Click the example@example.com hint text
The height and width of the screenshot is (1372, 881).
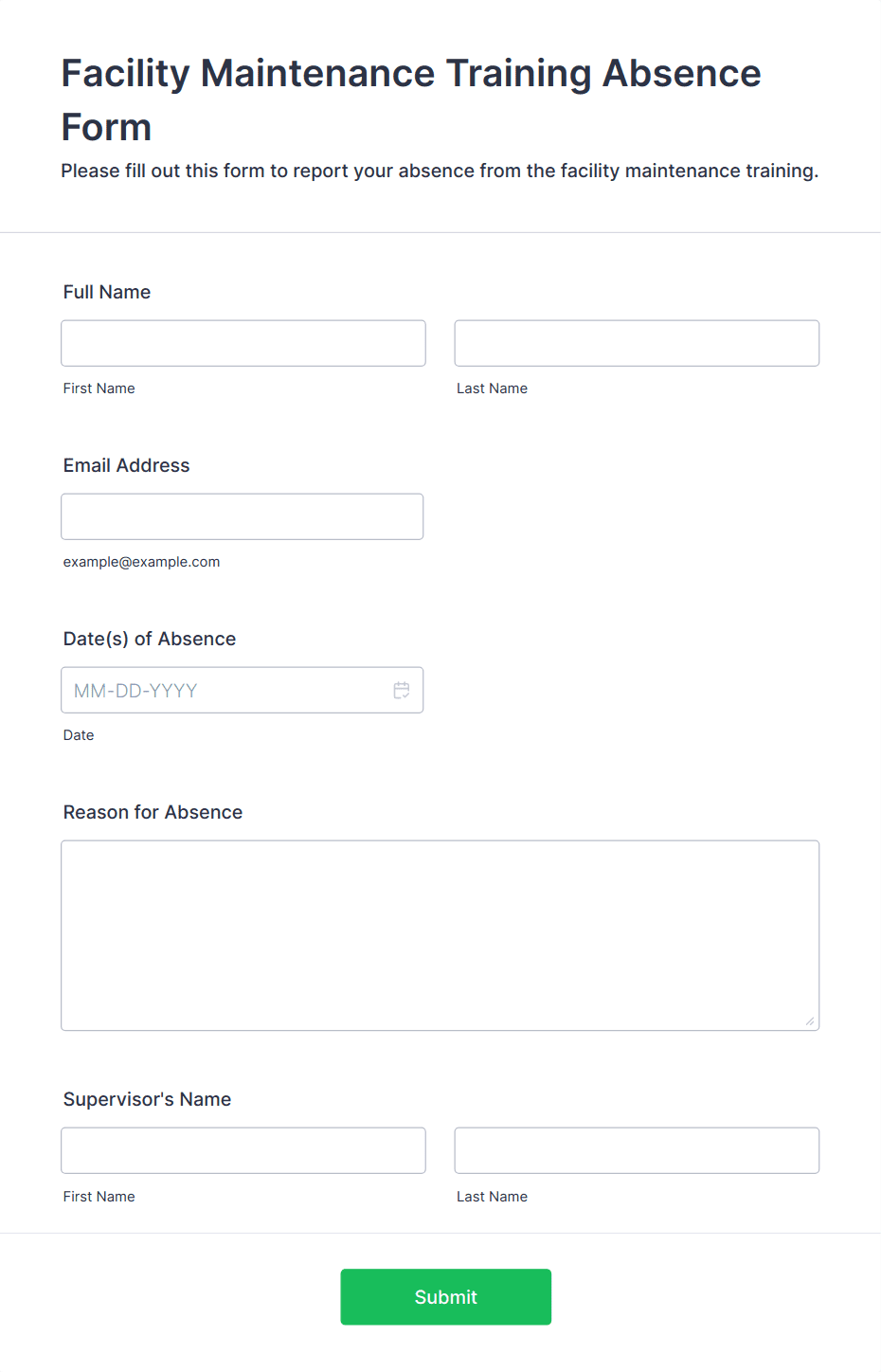[x=141, y=562]
